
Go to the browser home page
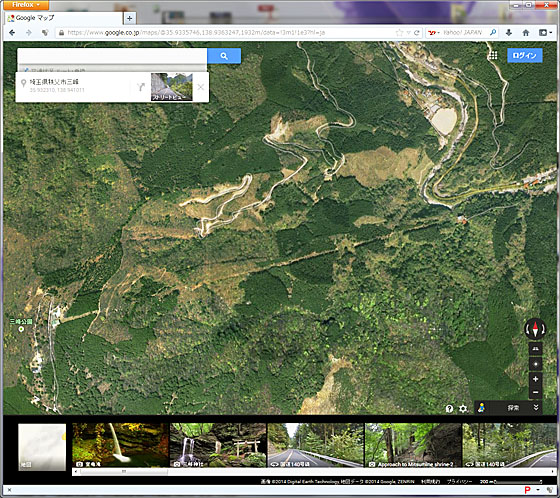point(526,33)
